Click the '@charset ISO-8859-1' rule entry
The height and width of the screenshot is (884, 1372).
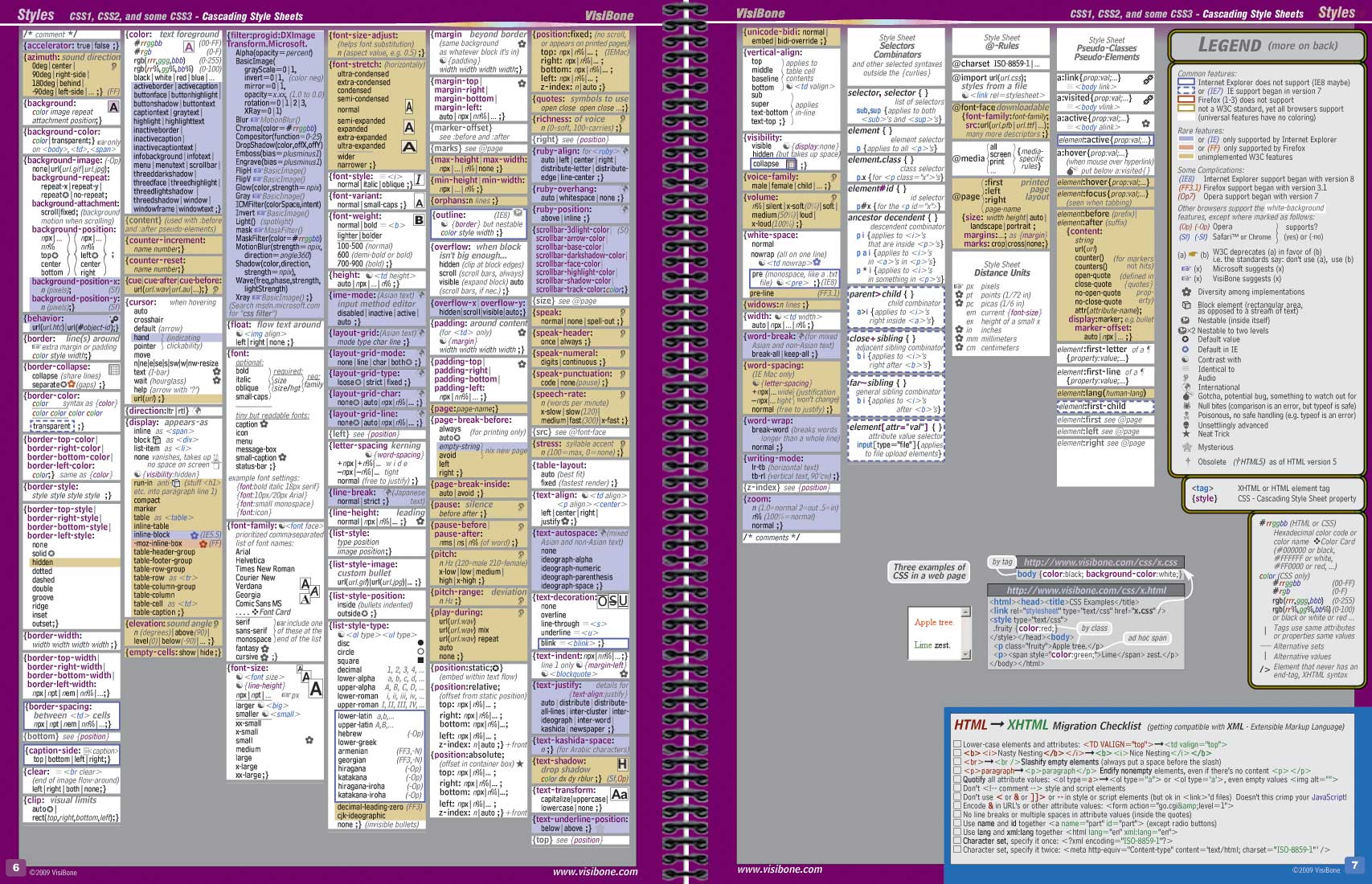(1001, 63)
